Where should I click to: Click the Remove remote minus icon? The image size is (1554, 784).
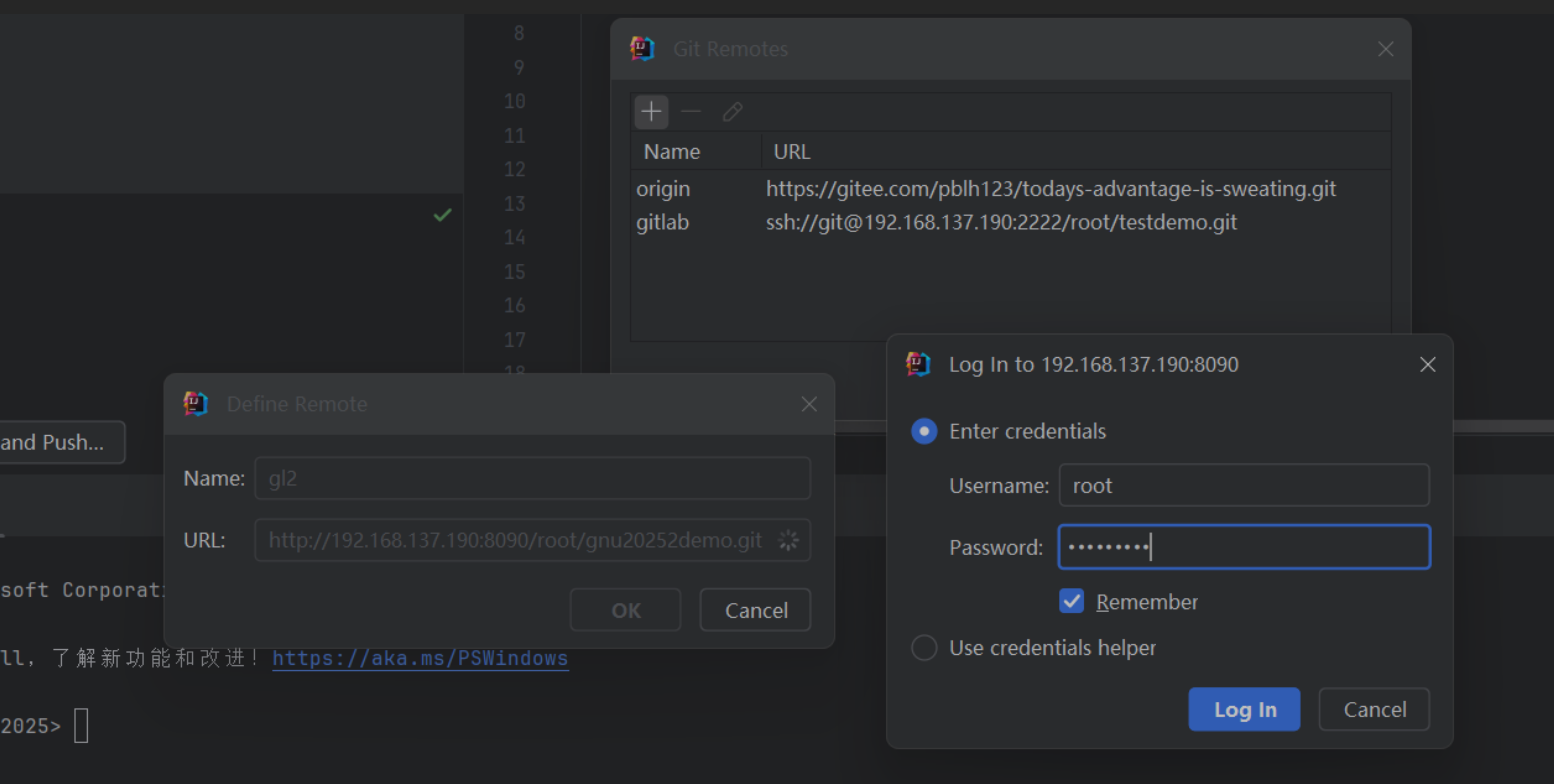pos(691,112)
